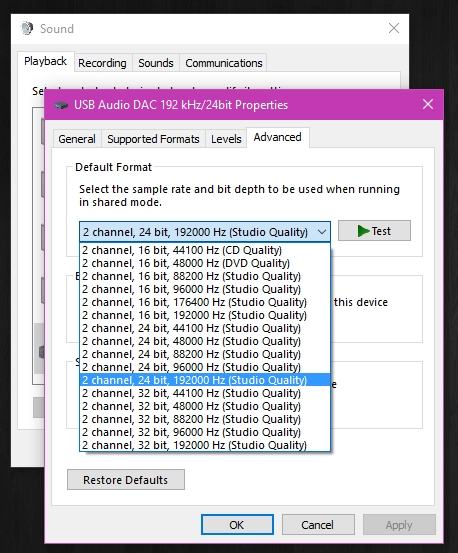Choose 2 channel, 16 bit, 96000 Hz option
The height and width of the screenshot is (553, 458).
[205, 289]
